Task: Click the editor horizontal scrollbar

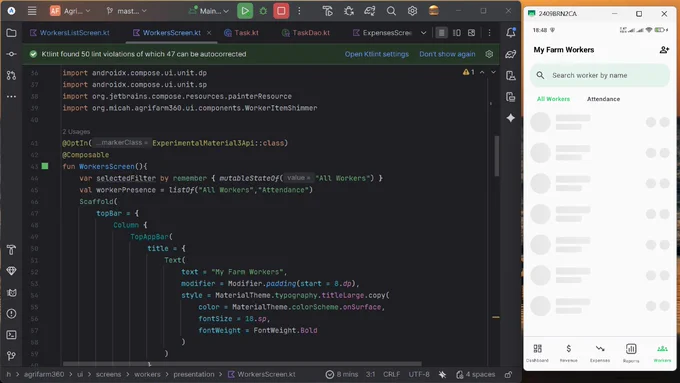Action: pos(242,363)
